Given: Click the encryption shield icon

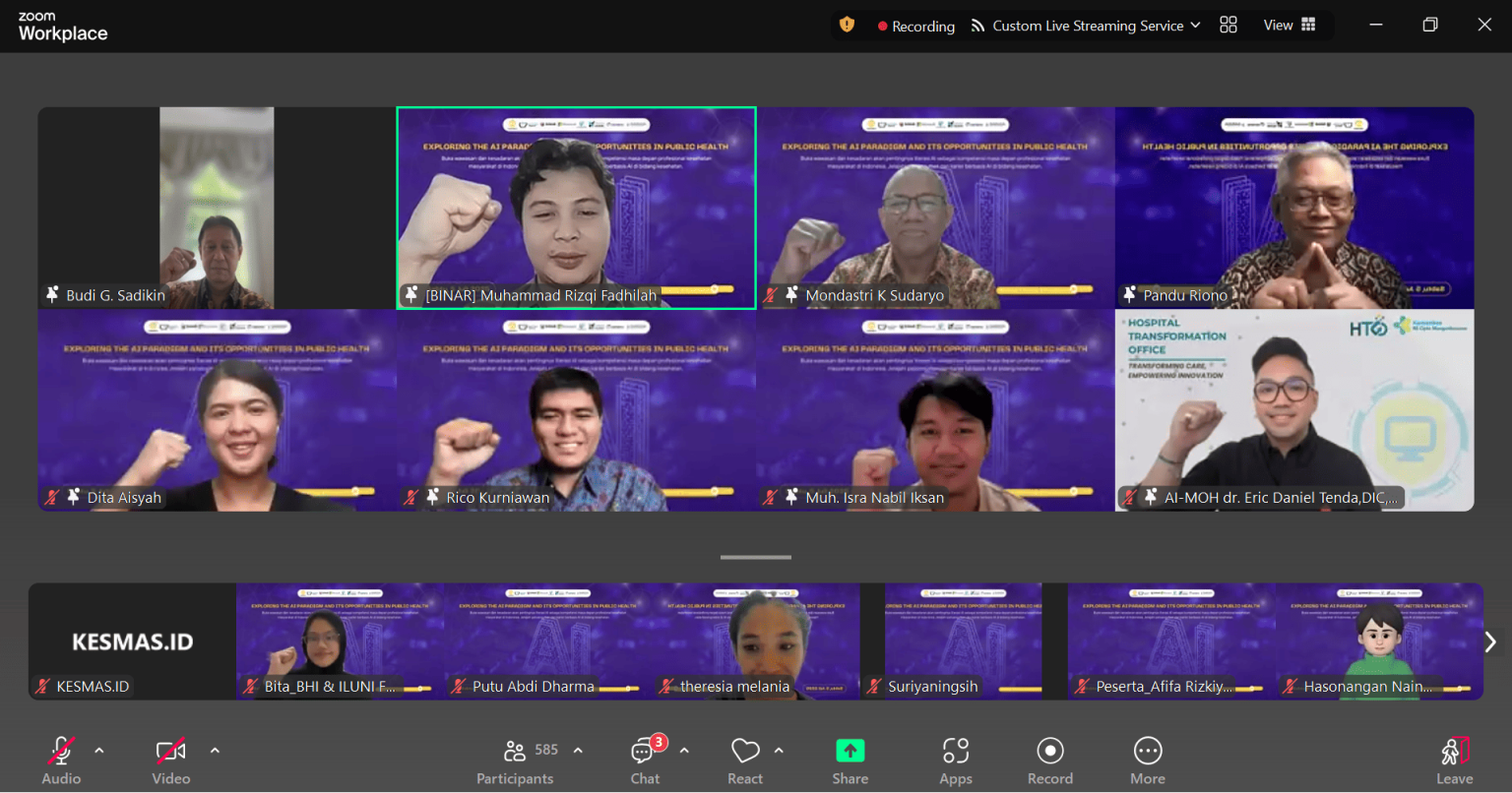Looking at the screenshot, I should (x=847, y=25).
